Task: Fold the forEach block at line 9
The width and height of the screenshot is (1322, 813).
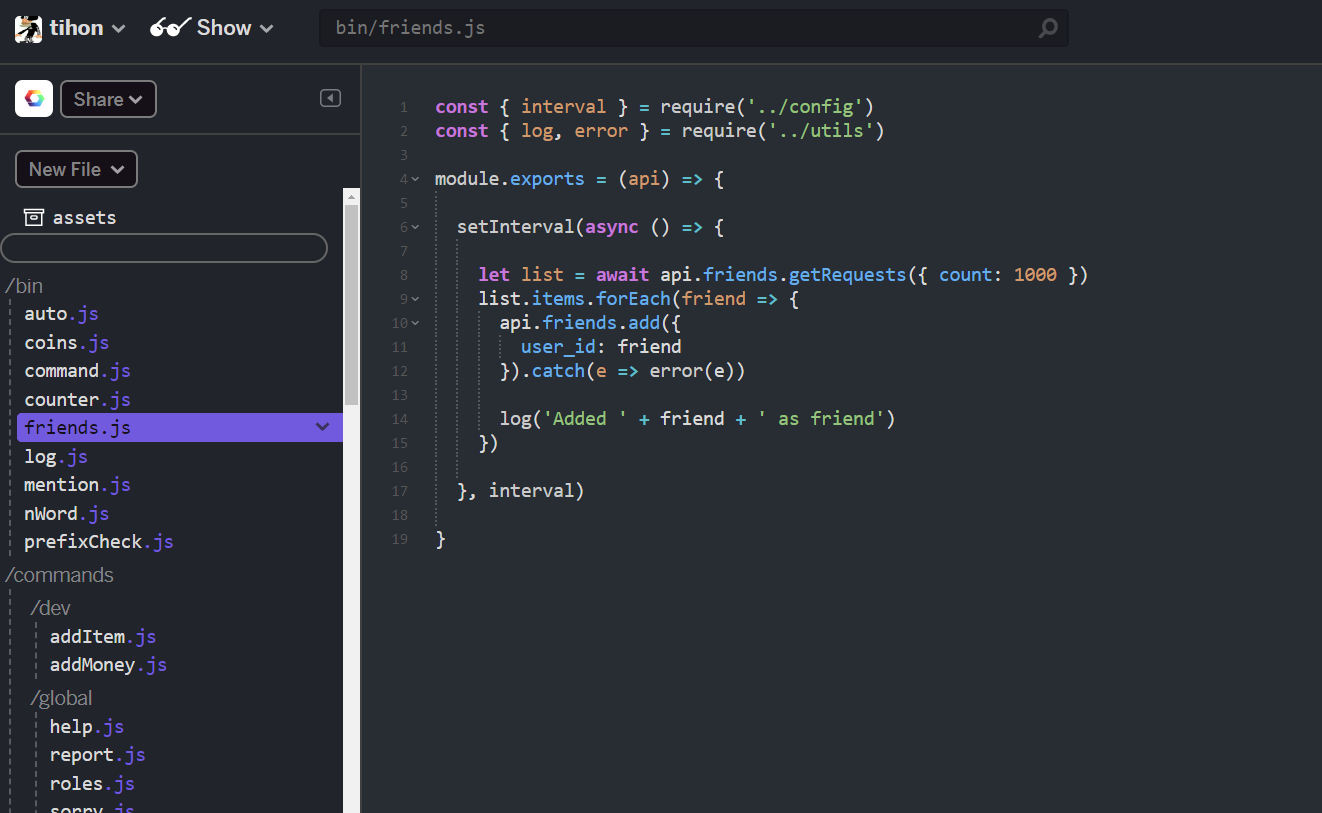Action: (x=415, y=299)
